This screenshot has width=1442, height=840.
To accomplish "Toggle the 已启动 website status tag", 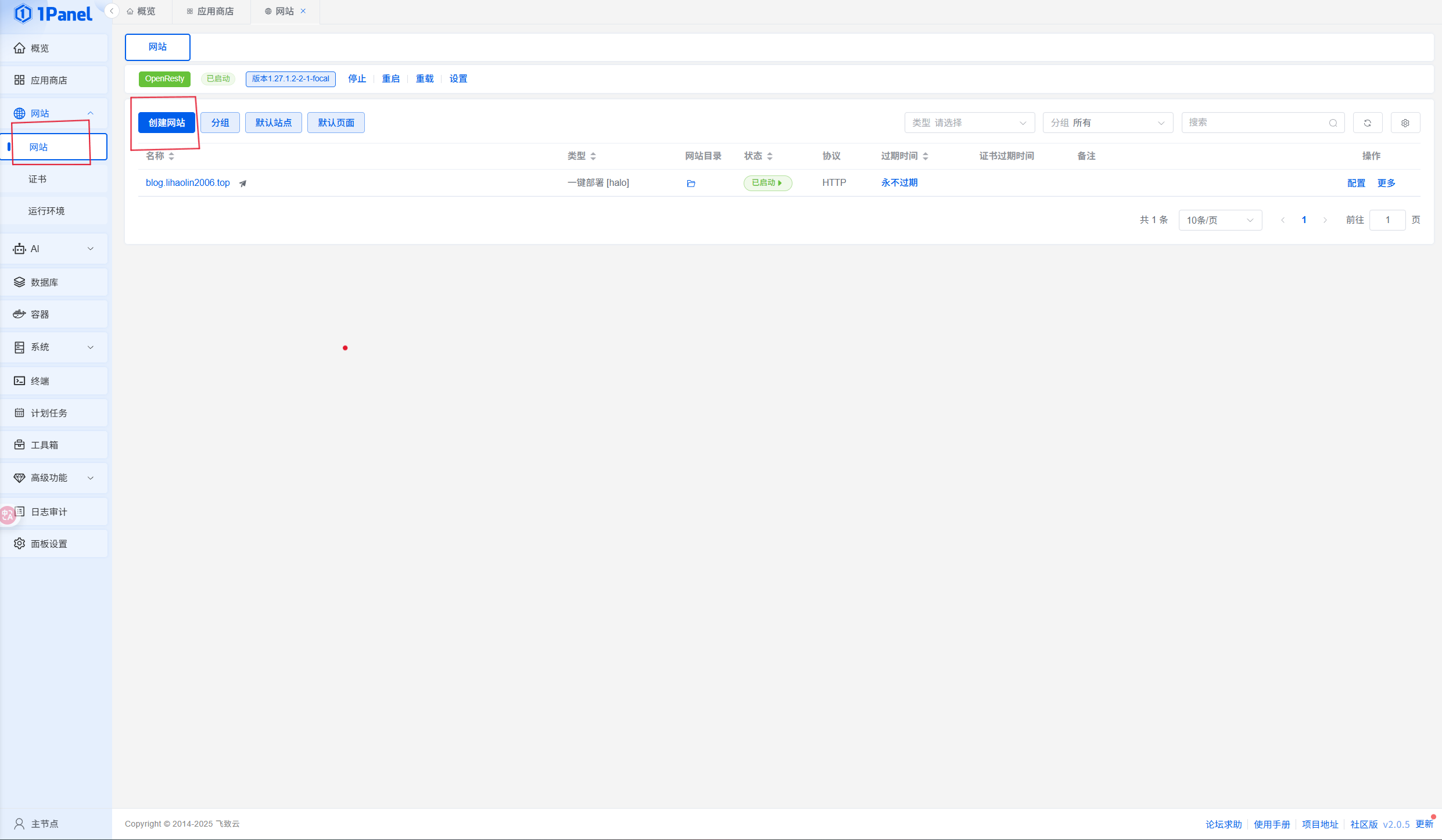I will [767, 183].
